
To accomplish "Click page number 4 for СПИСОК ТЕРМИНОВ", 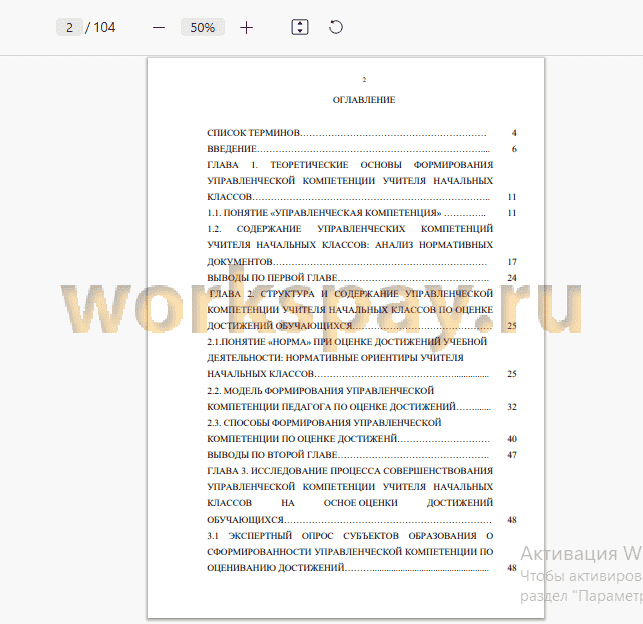I will [514, 133].
